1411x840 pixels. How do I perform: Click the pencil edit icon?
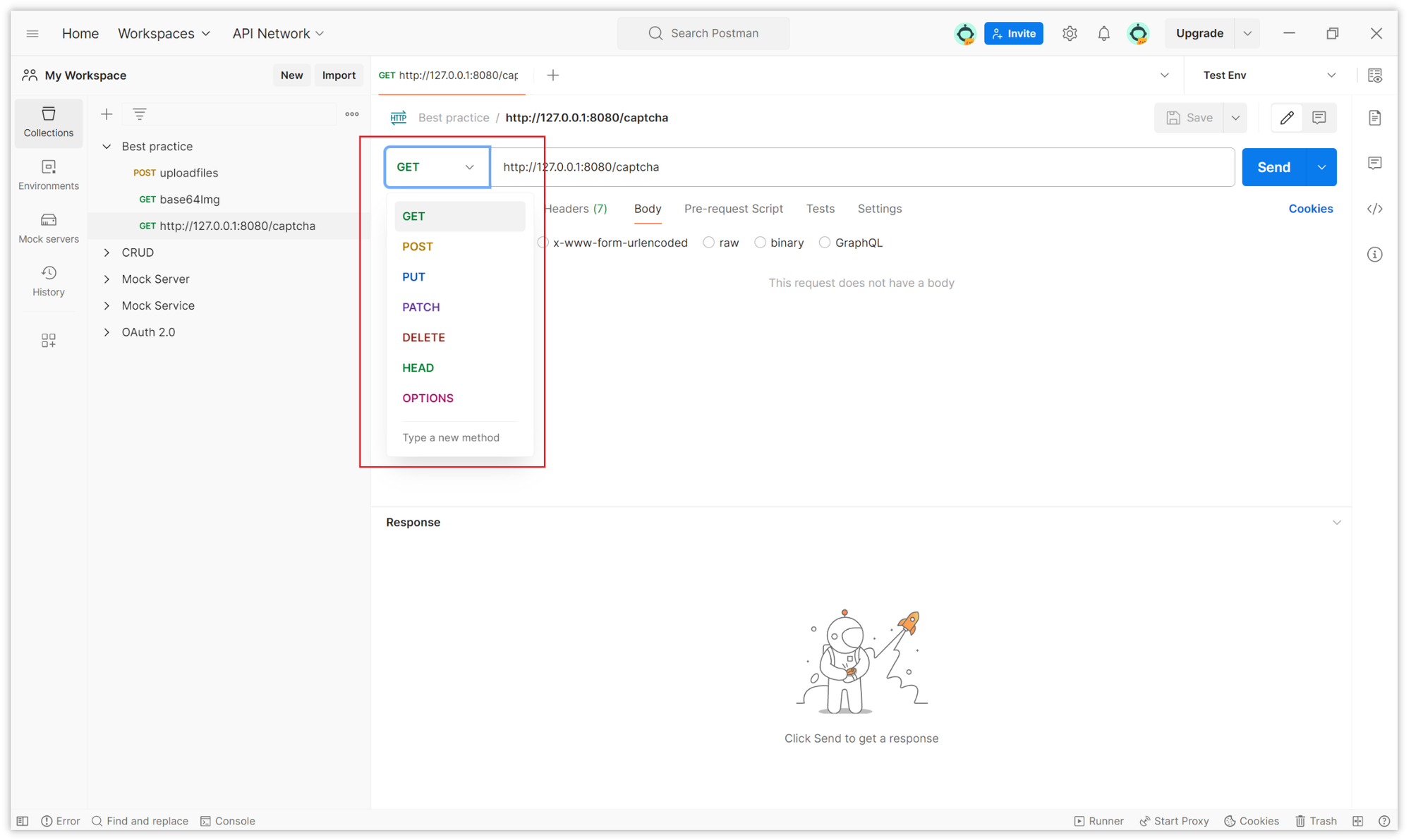tap(1287, 118)
